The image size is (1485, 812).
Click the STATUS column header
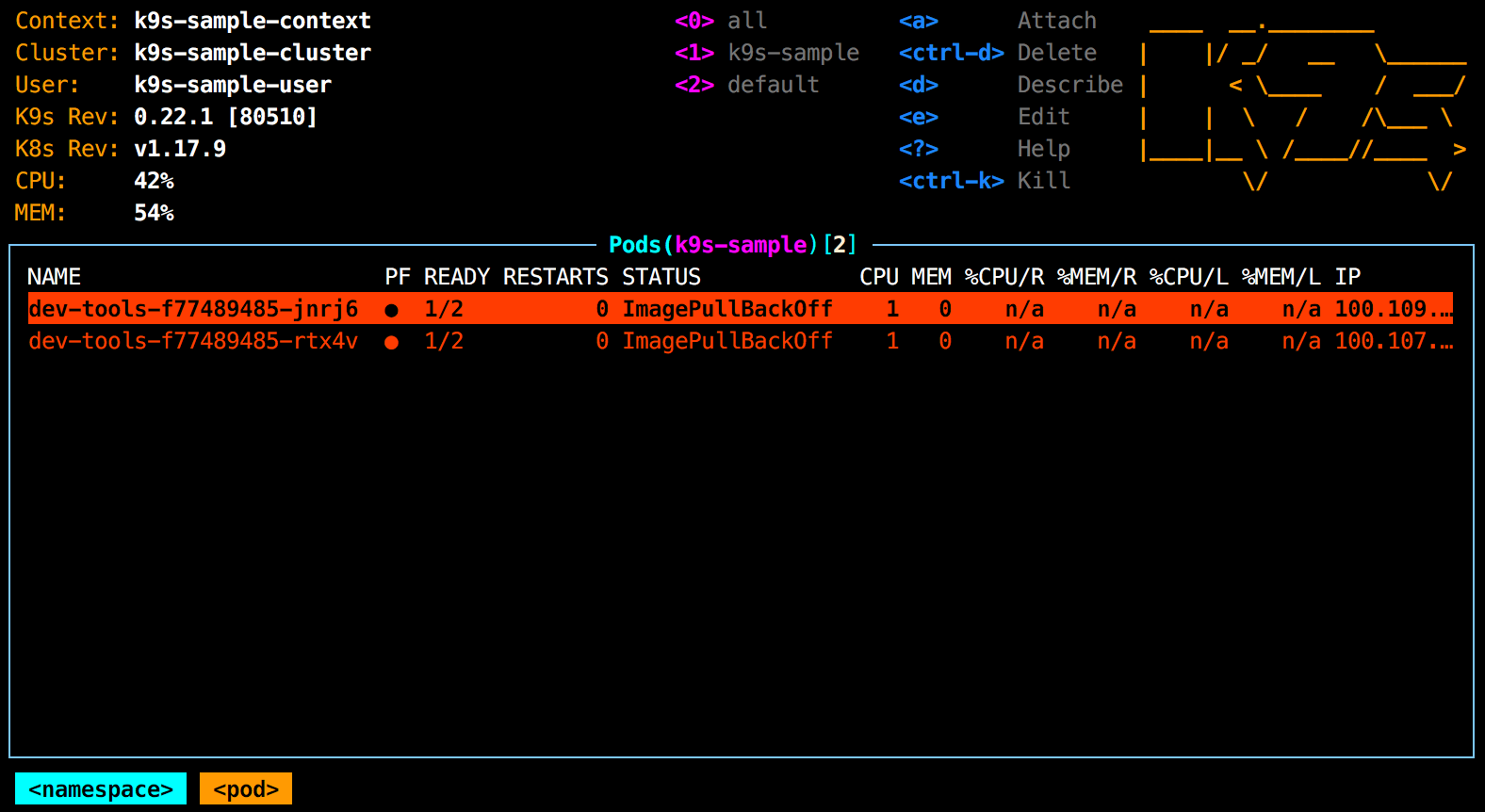[661, 277]
